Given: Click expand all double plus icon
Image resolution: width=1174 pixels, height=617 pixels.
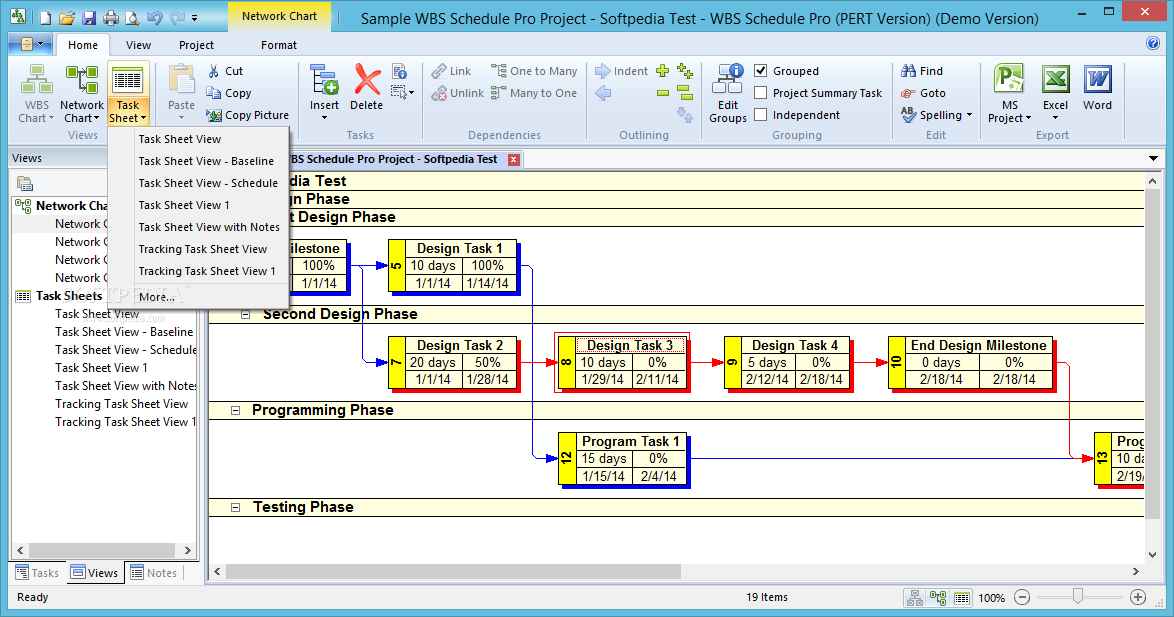Looking at the screenshot, I should 684,71.
